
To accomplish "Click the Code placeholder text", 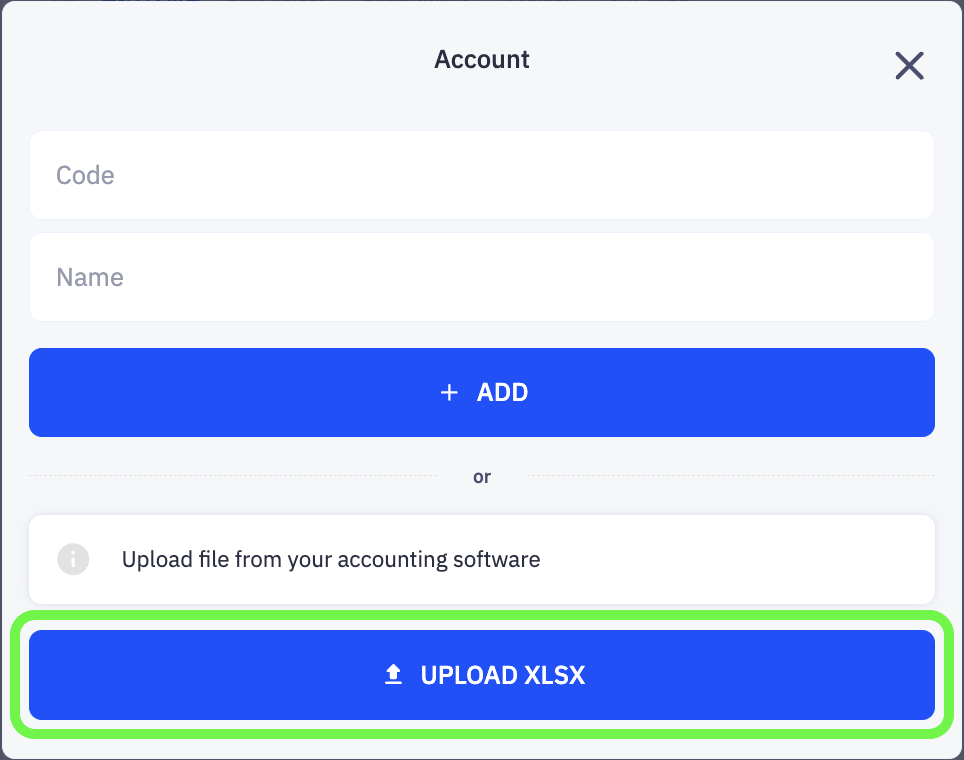I will (x=85, y=175).
